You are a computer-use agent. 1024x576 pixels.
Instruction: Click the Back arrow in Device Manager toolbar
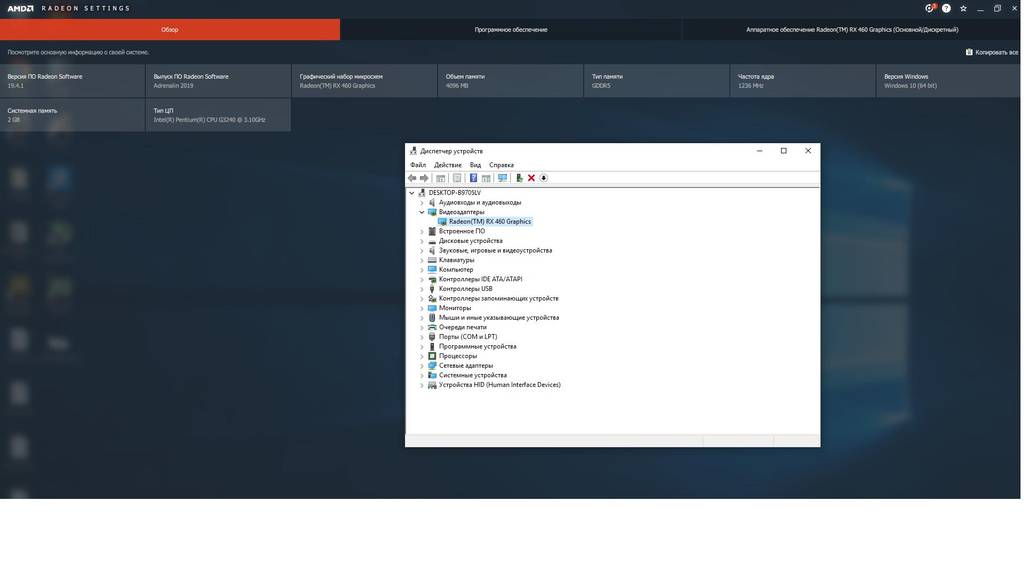pyautogui.click(x=412, y=178)
